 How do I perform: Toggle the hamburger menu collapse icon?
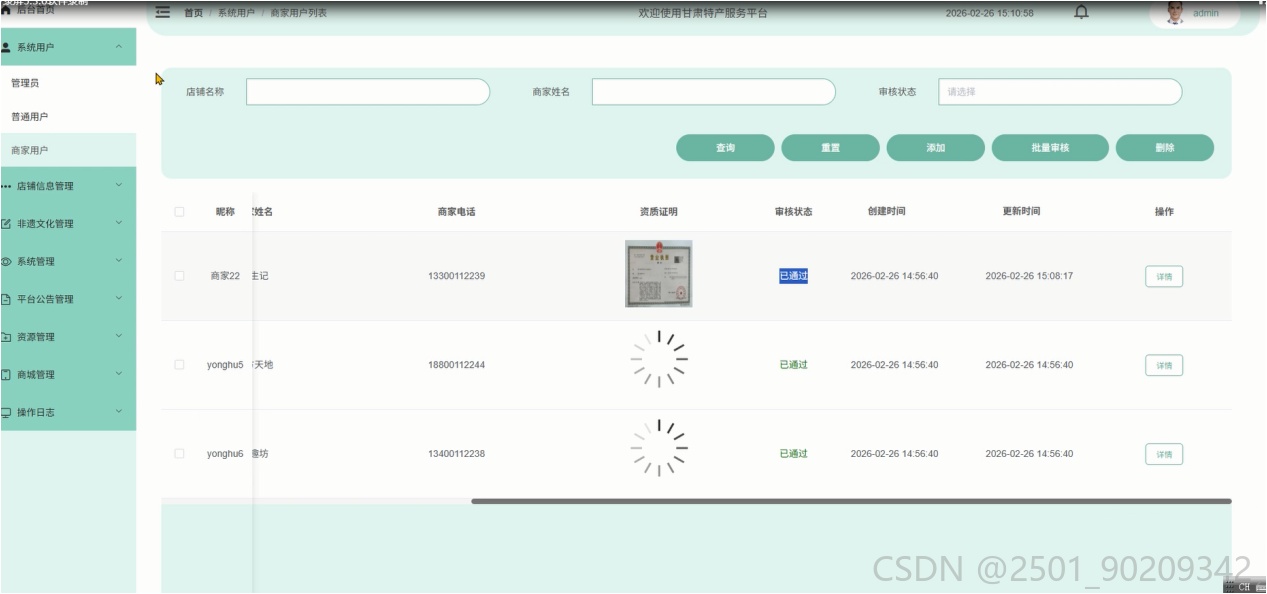[x=163, y=13]
